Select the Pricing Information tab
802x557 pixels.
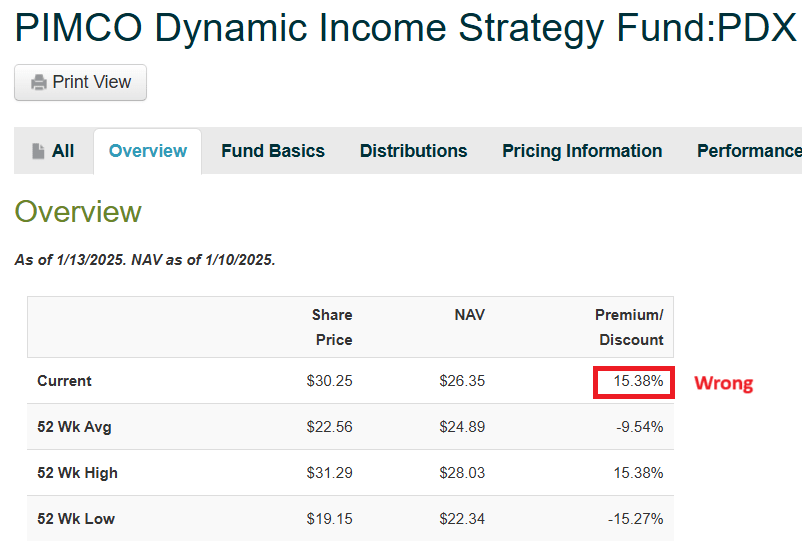point(582,151)
